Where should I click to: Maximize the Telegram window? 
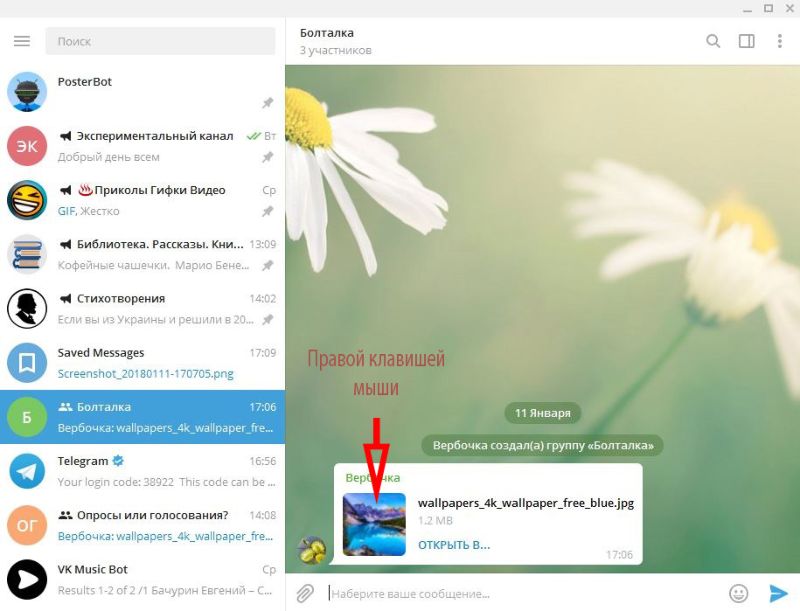(768, 8)
